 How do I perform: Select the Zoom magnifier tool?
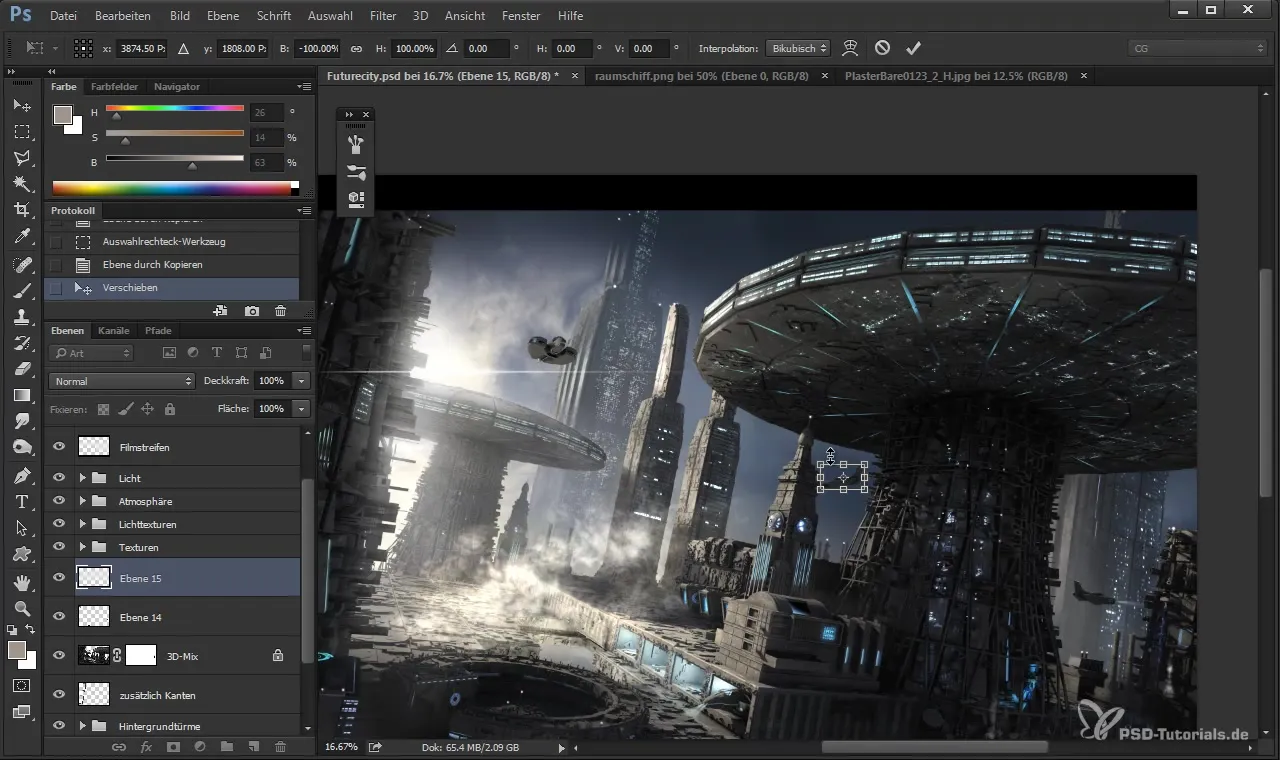(x=22, y=608)
